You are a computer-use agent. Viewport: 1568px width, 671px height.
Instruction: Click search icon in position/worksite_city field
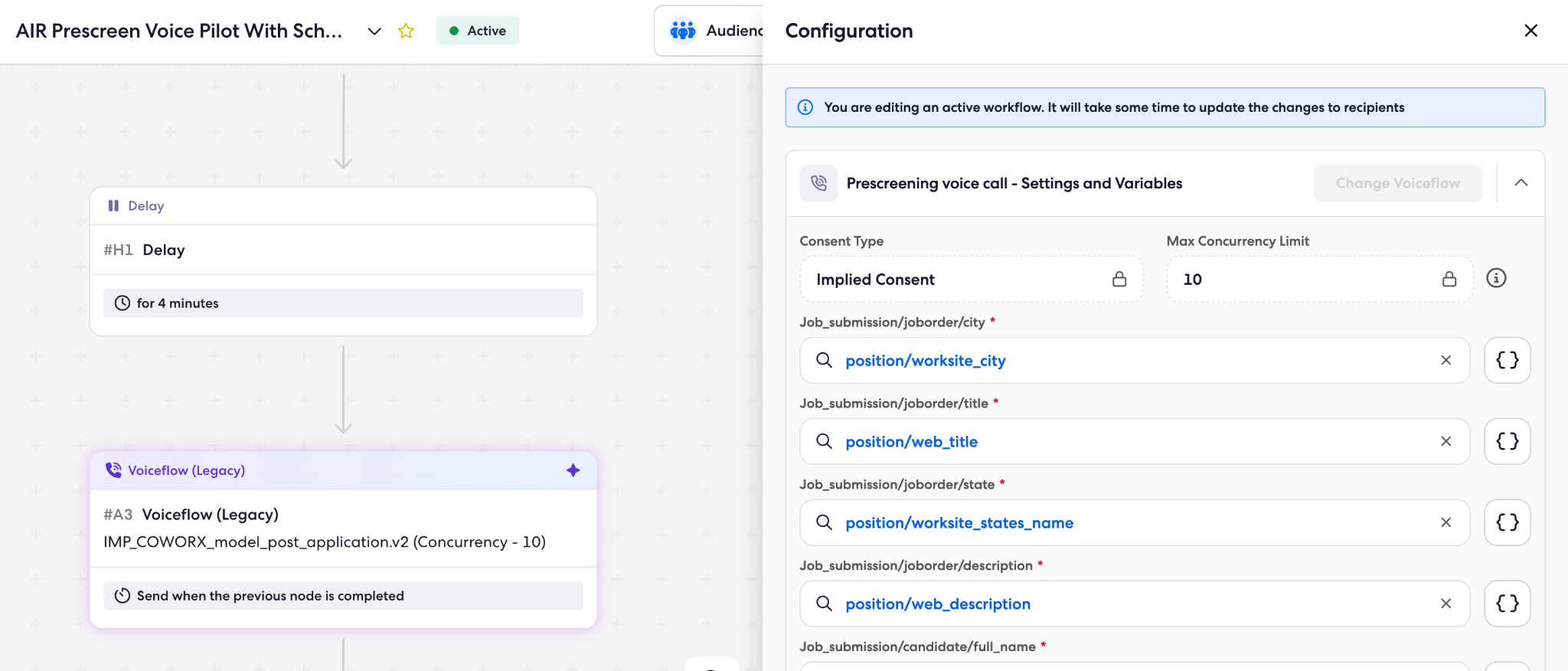point(824,360)
